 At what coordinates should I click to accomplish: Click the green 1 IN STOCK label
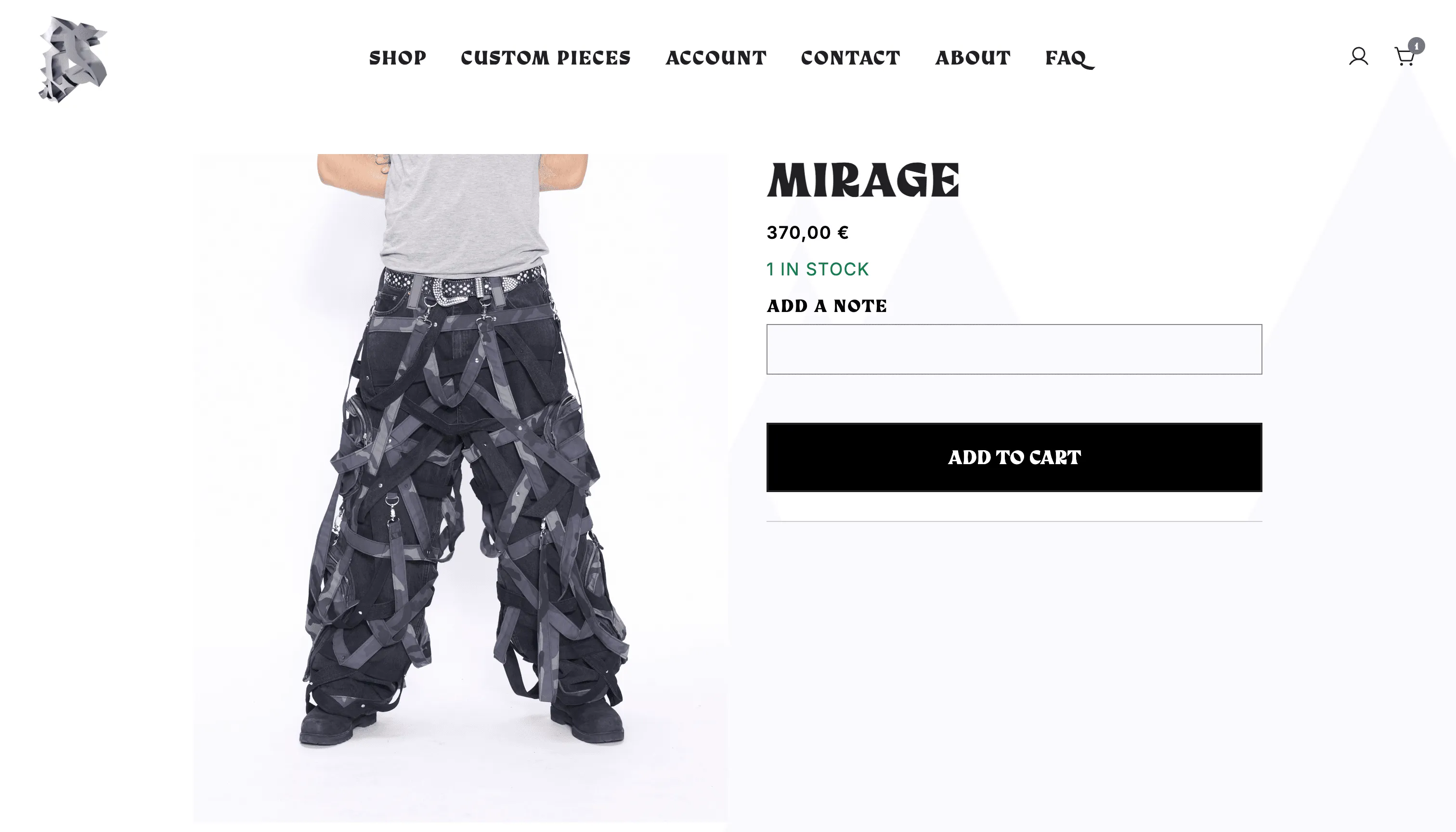pyautogui.click(x=818, y=269)
